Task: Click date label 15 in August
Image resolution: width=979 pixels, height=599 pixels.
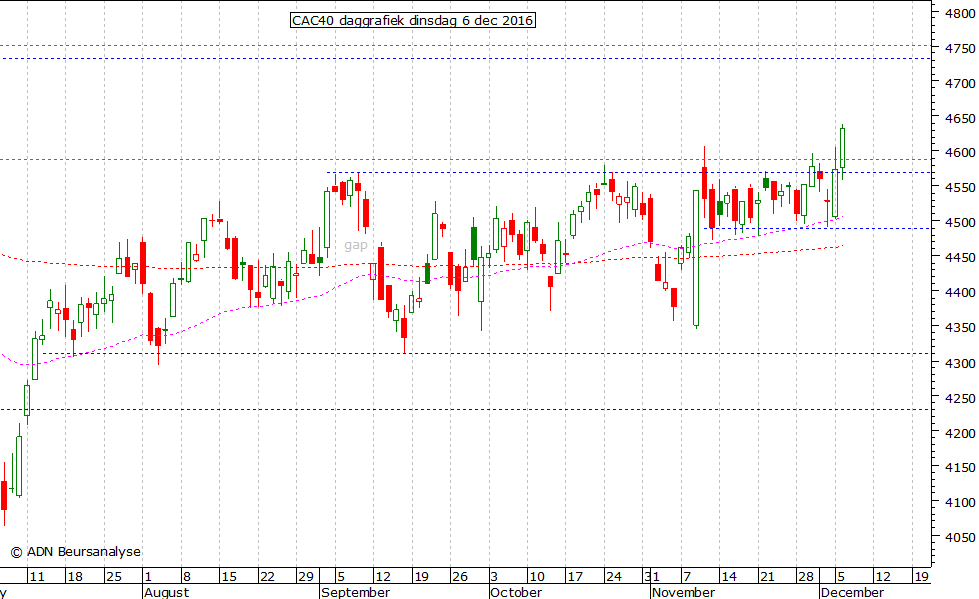Action: click(x=229, y=577)
